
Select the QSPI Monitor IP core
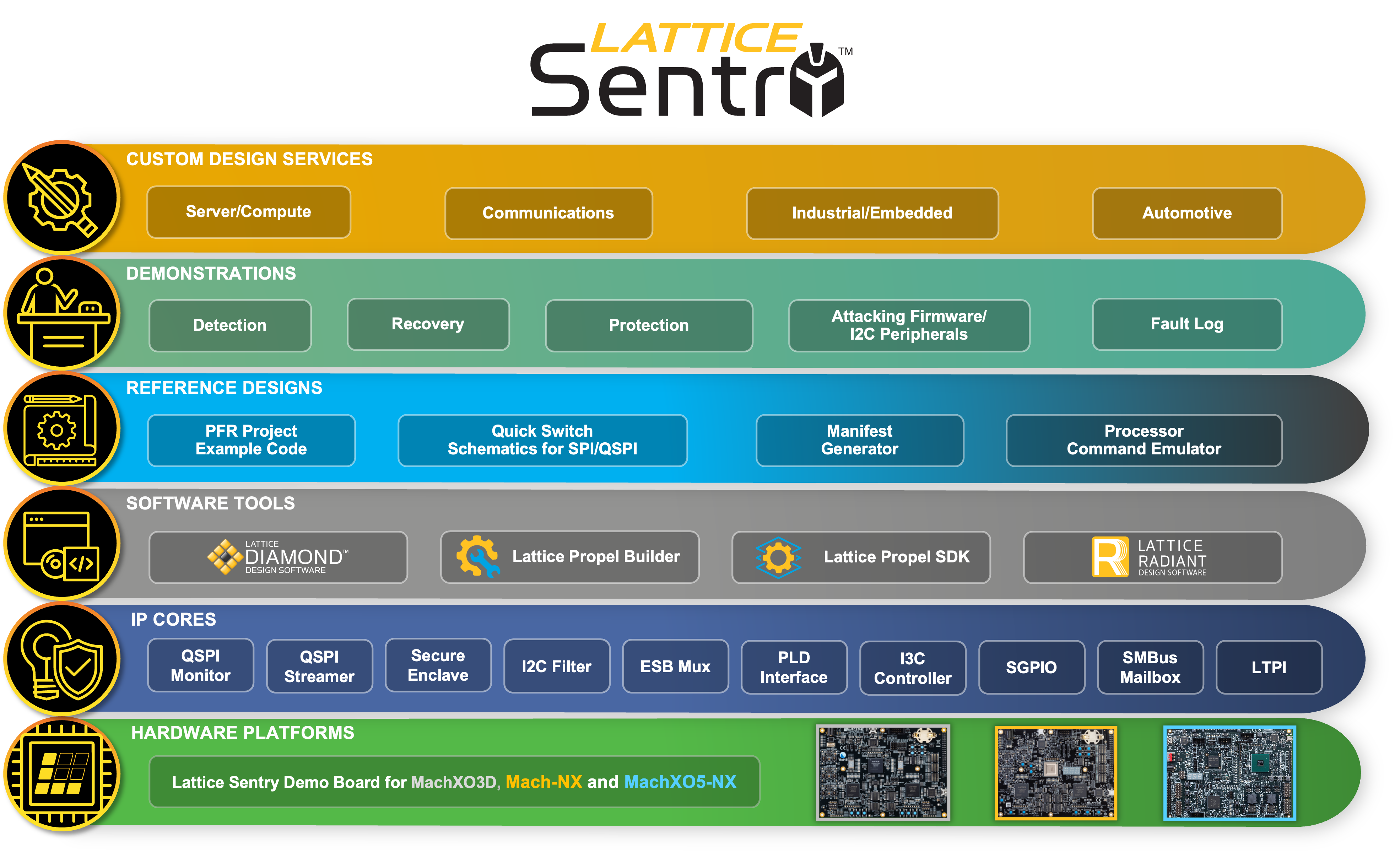pos(201,665)
